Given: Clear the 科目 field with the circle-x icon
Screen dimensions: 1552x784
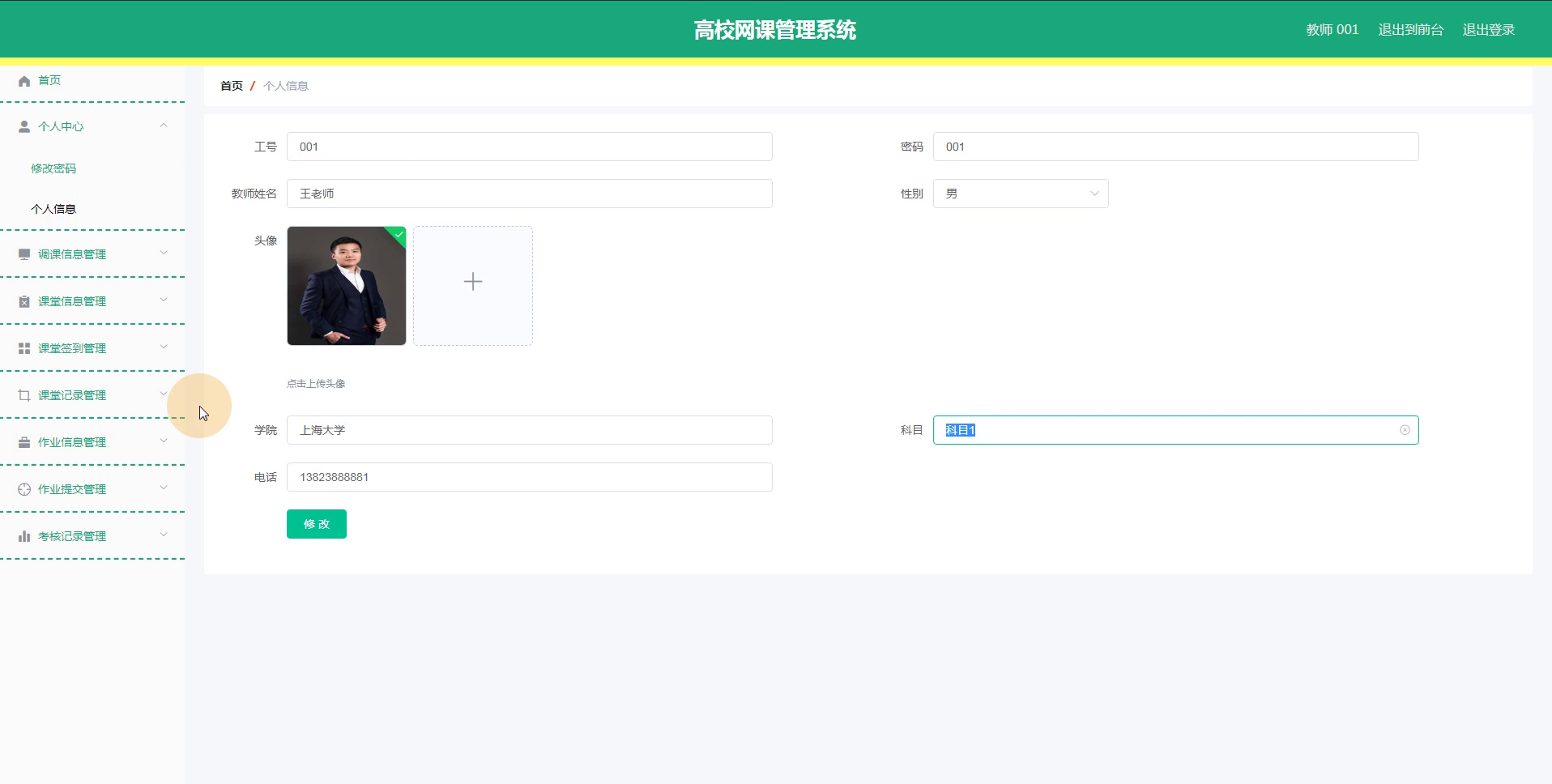Looking at the screenshot, I should [x=1405, y=430].
